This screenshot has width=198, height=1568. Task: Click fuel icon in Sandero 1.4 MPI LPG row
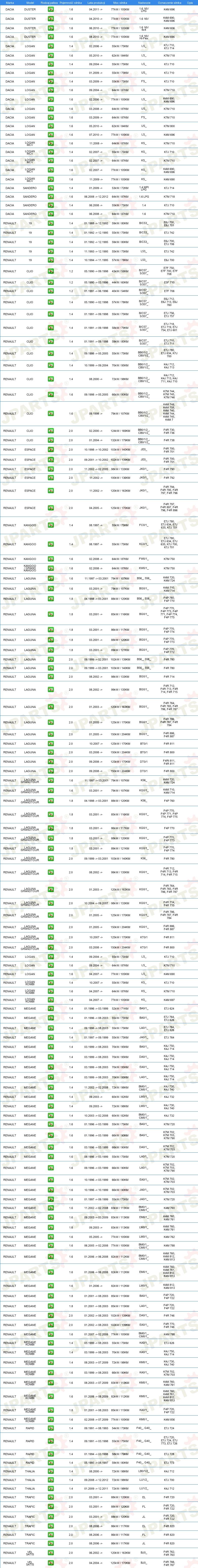(51, 188)
